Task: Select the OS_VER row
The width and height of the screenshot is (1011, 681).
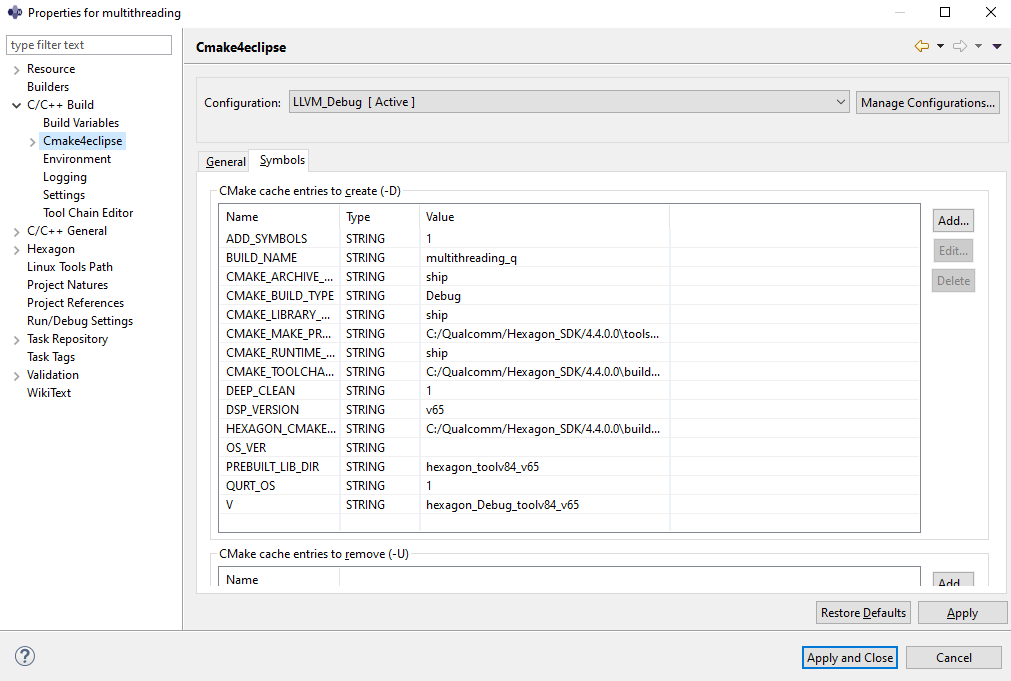Action: tap(569, 448)
